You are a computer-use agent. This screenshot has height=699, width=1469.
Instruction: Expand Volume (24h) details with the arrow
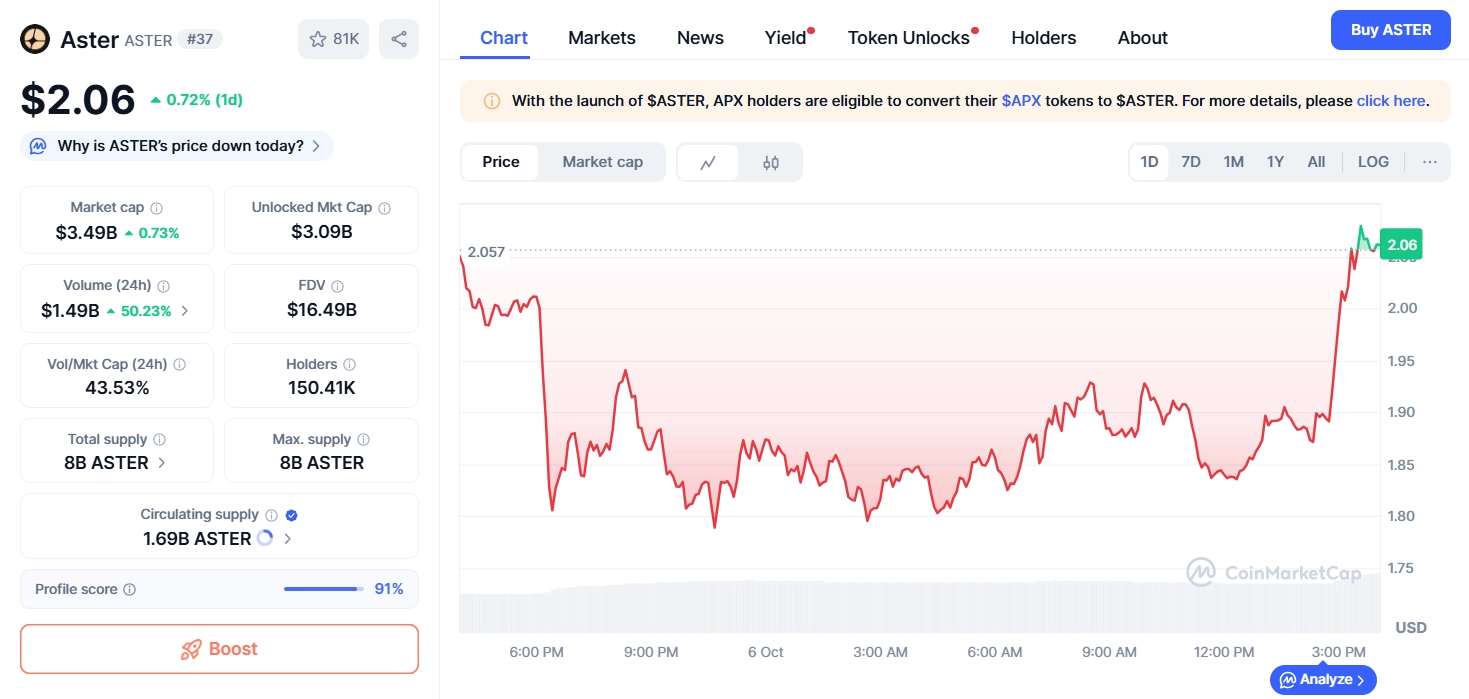[x=184, y=311]
